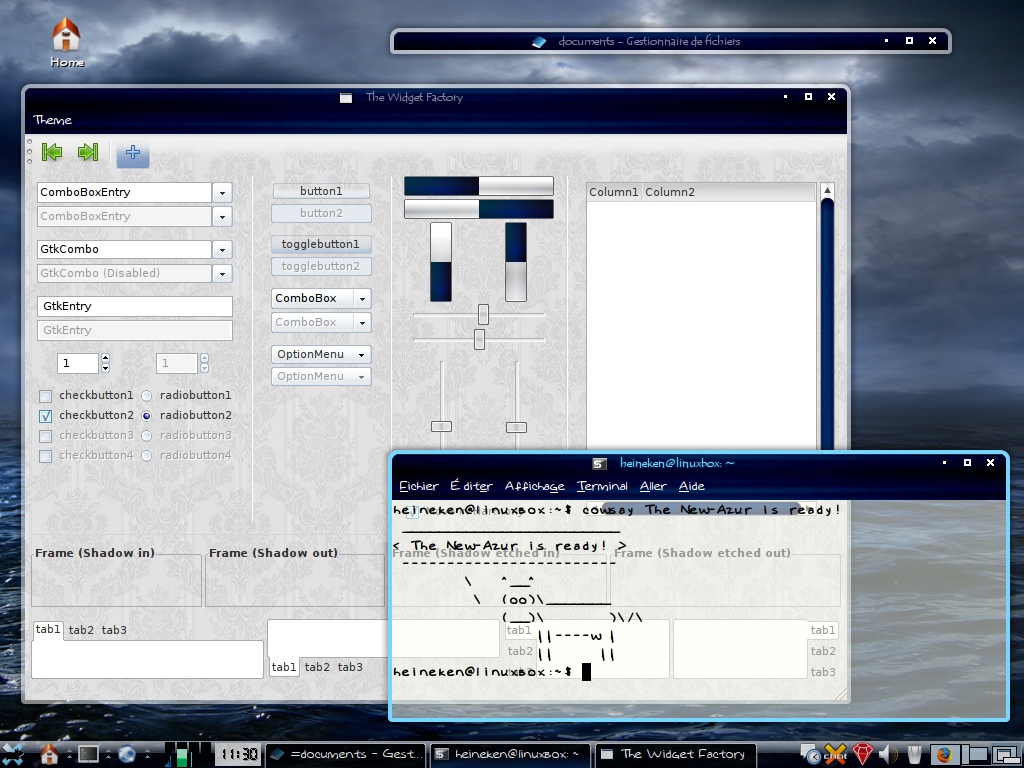1024x768 pixels.
Task: Switch to tab3 in the top-tab notebook
Action: (x=114, y=631)
